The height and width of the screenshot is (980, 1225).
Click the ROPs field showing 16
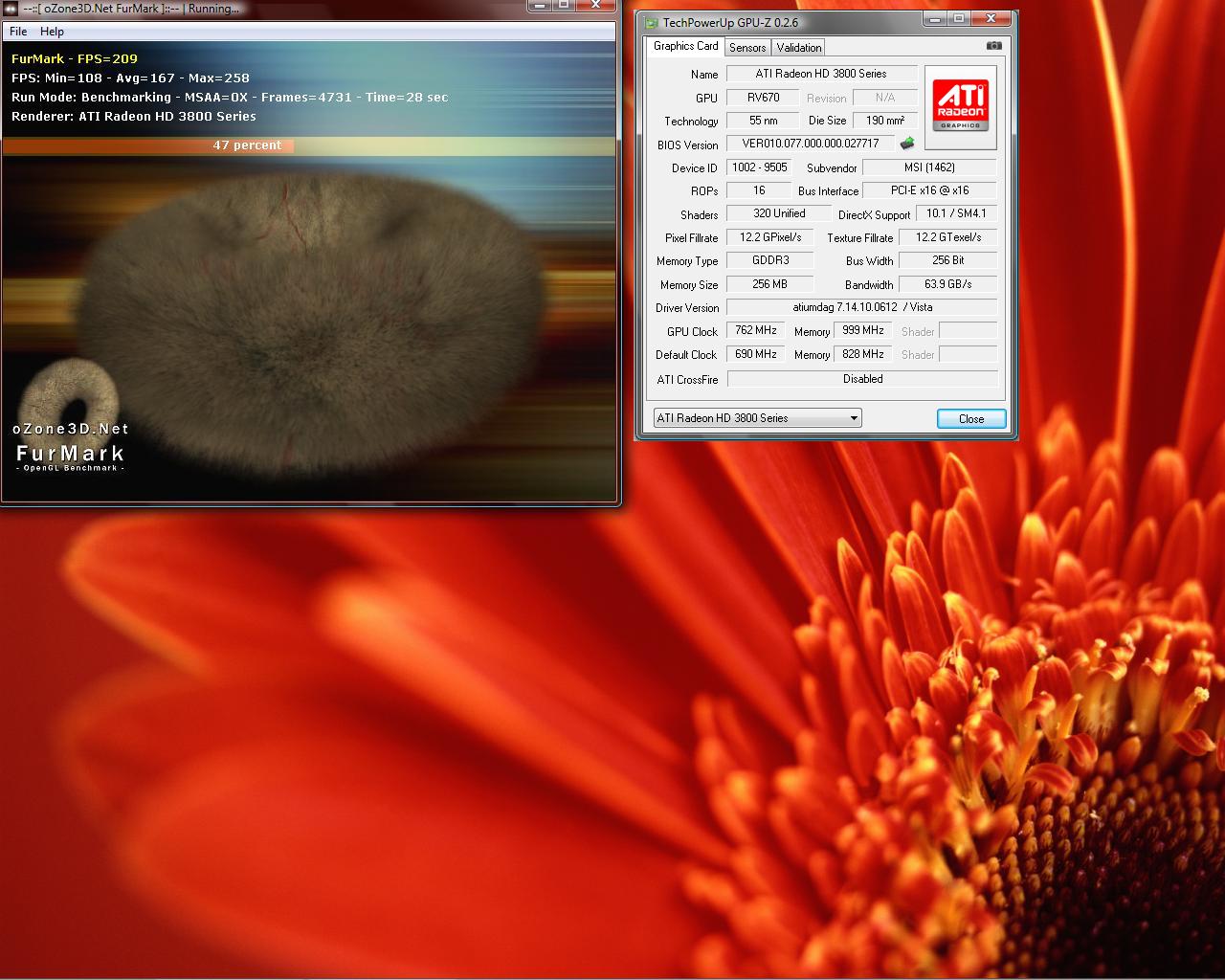[x=760, y=190]
